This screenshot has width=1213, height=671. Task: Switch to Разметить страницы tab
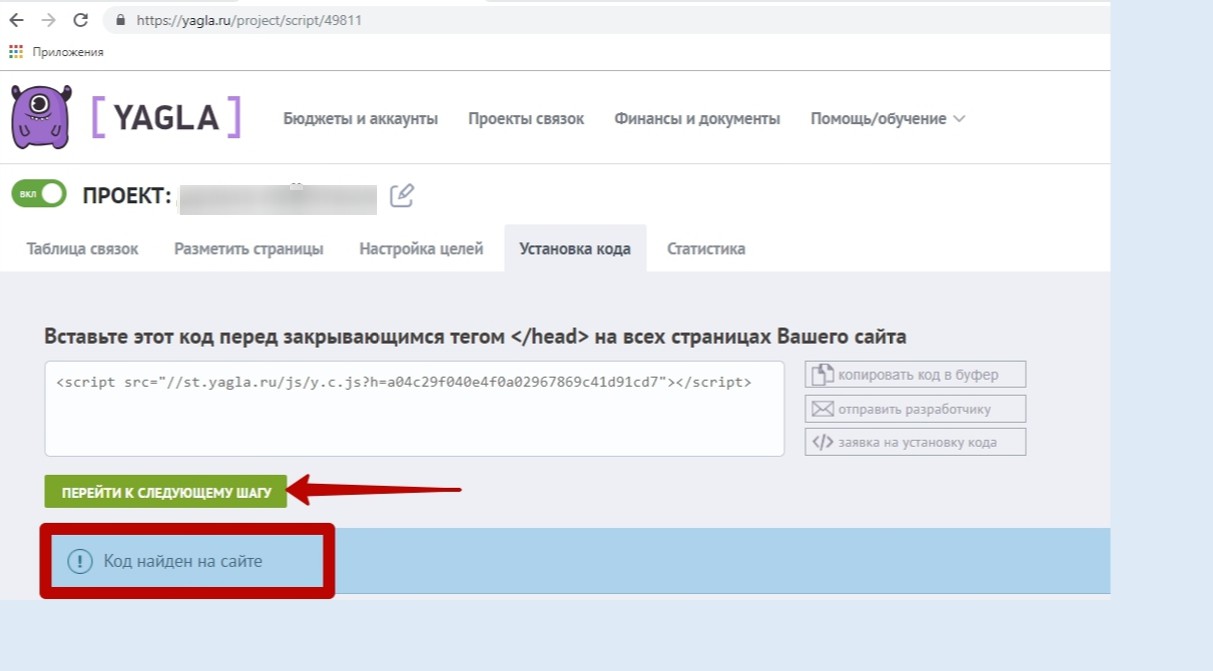pos(248,249)
